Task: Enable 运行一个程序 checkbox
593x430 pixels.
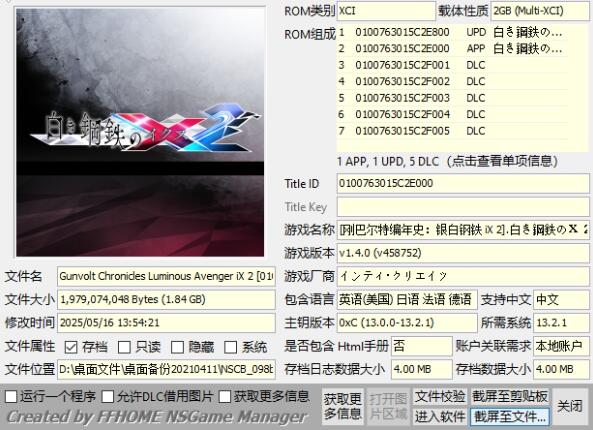Action: (11, 397)
